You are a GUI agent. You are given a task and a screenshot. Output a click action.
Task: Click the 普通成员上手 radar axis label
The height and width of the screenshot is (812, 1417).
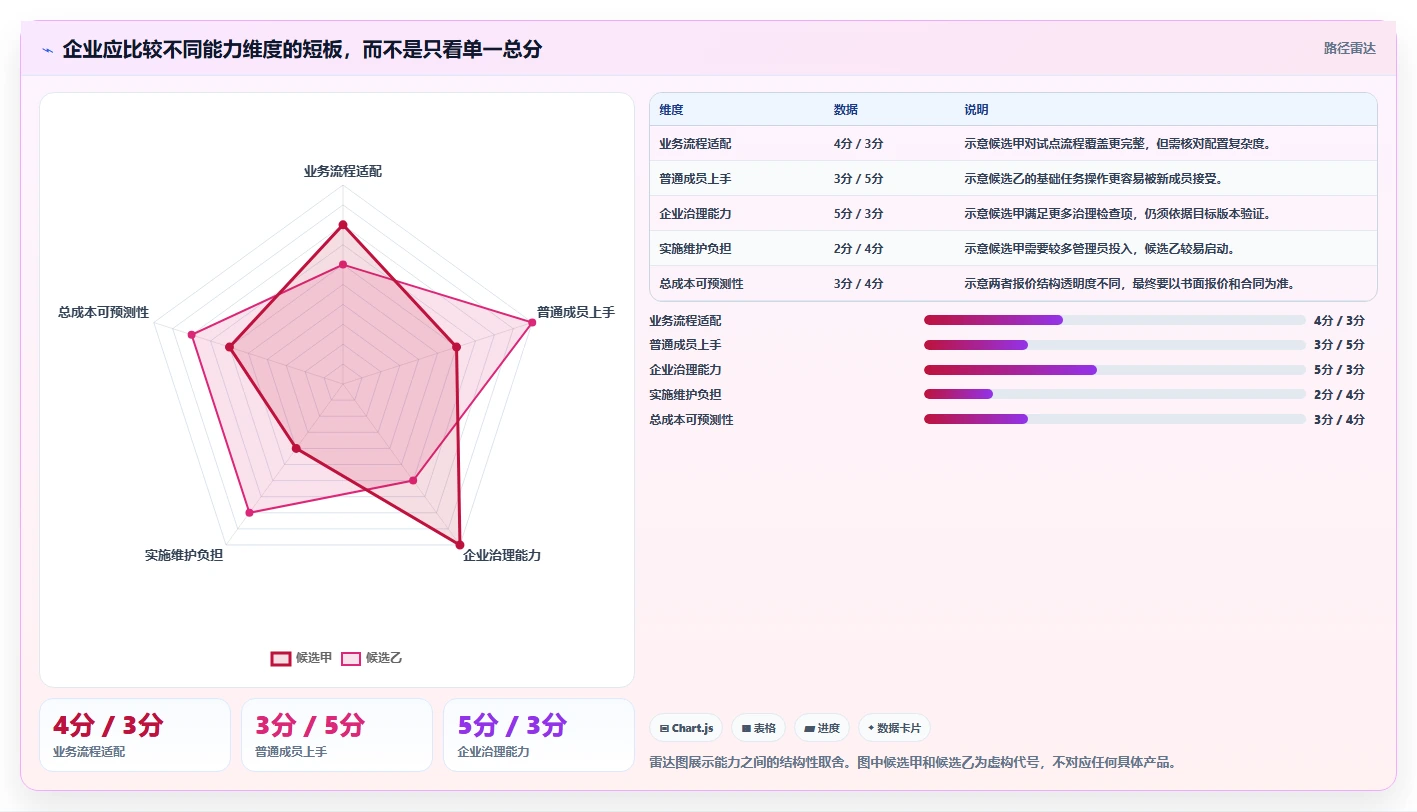576,312
